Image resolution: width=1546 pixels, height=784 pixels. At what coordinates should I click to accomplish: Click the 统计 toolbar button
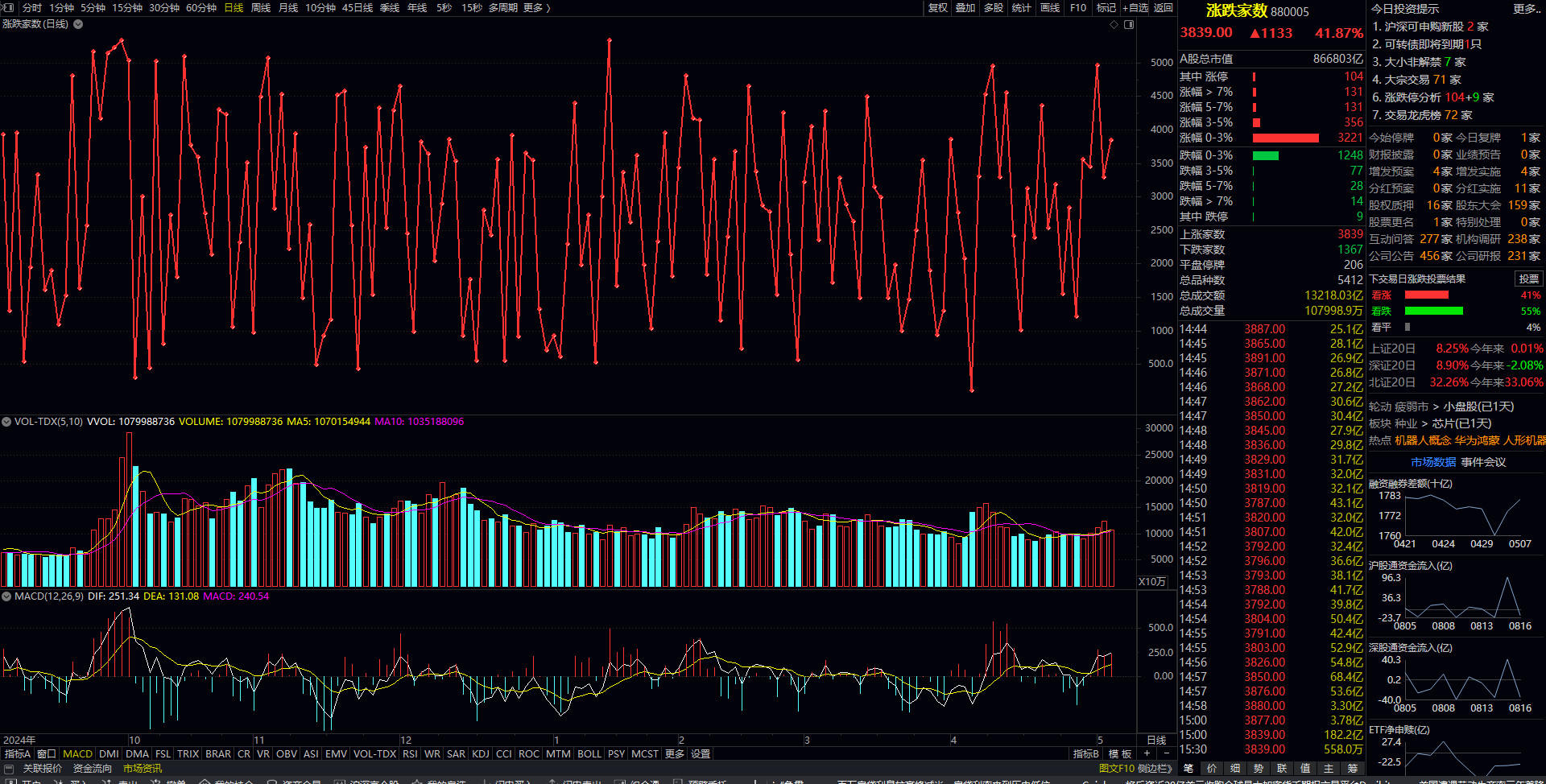point(1021,7)
